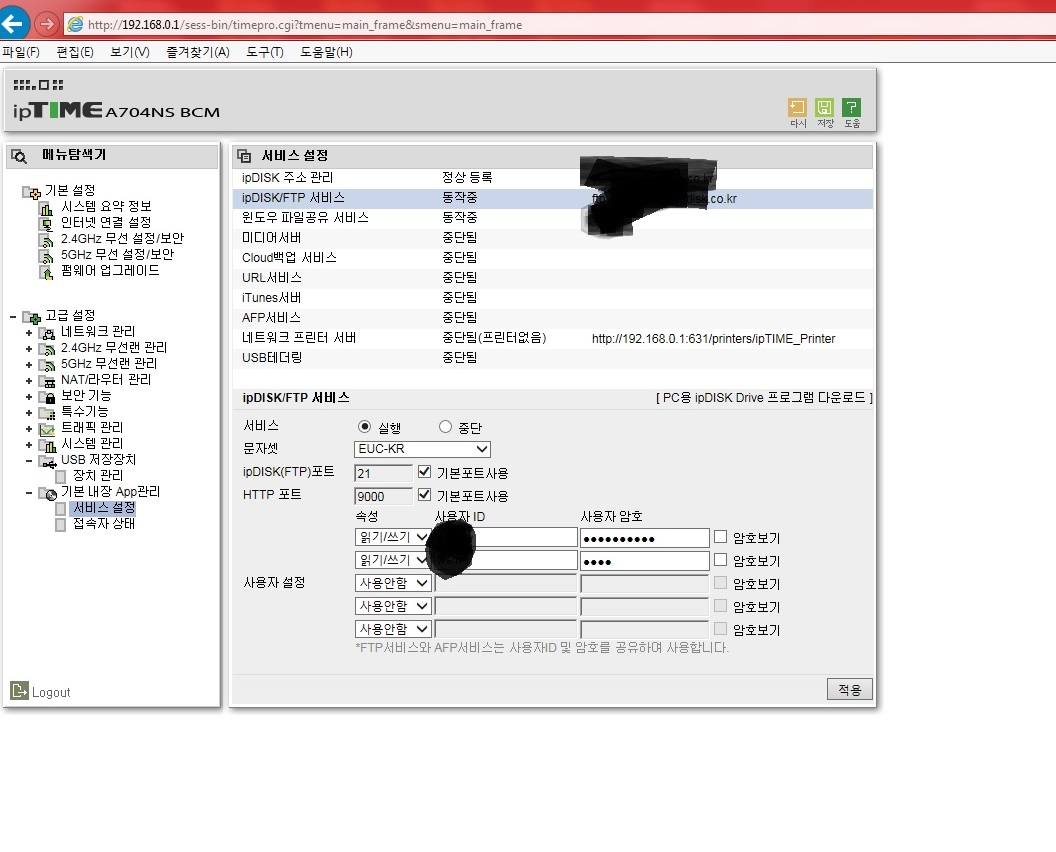
Task: Expand the NAT/라우터 관리 tree node
Action: pyautogui.click(x=29, y=381)
